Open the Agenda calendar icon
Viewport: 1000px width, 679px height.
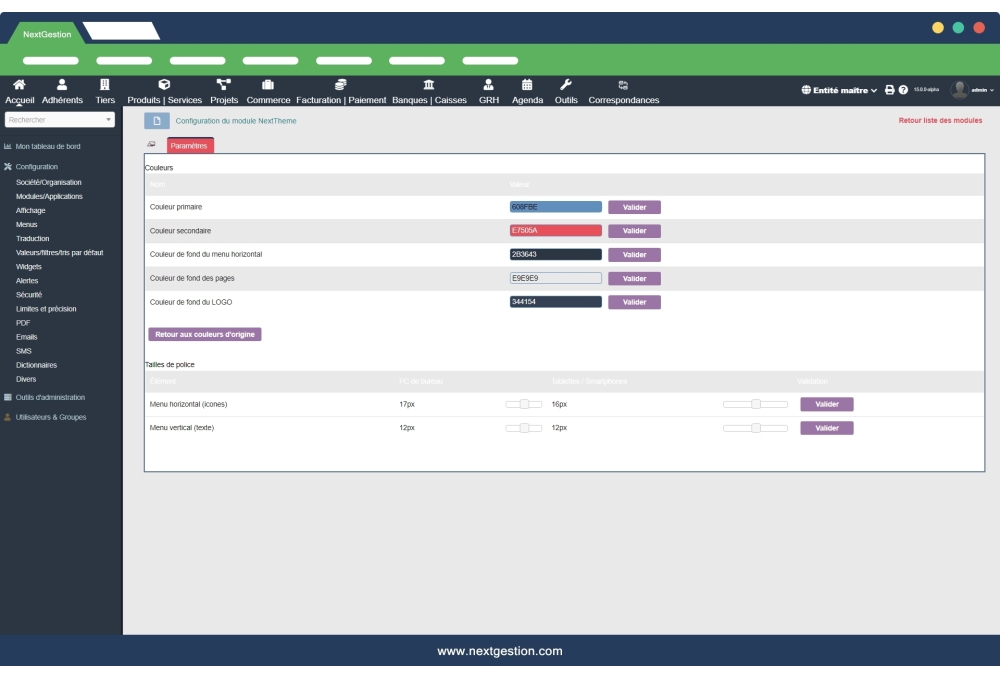(x=527, y=86)
